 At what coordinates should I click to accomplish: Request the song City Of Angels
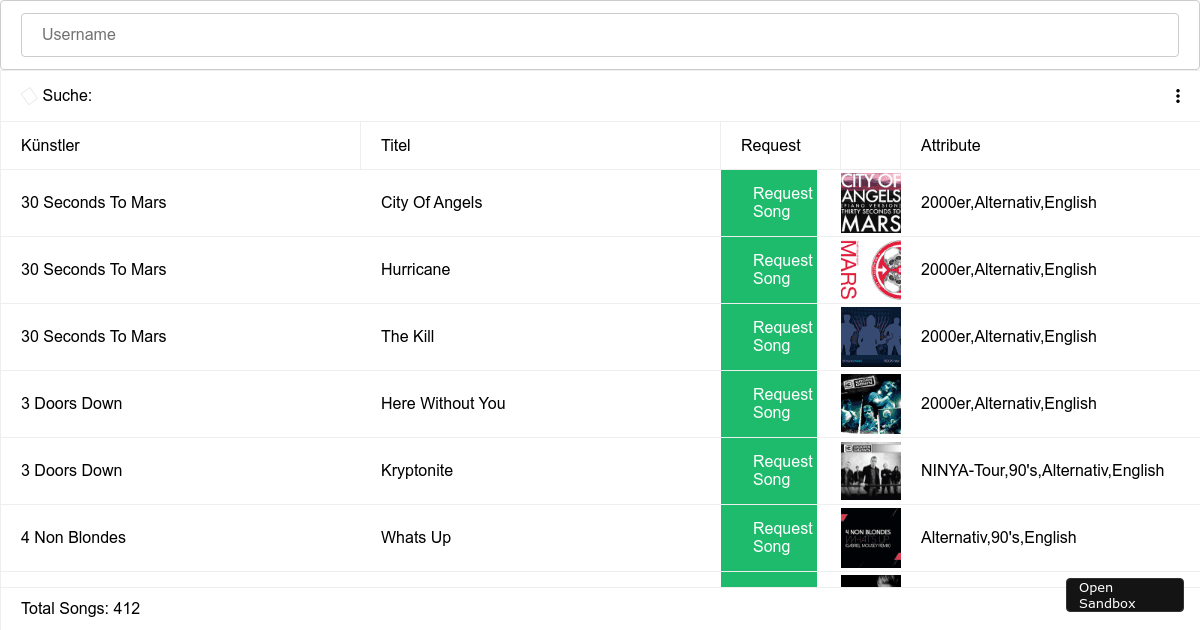click(x=769, y=202)
